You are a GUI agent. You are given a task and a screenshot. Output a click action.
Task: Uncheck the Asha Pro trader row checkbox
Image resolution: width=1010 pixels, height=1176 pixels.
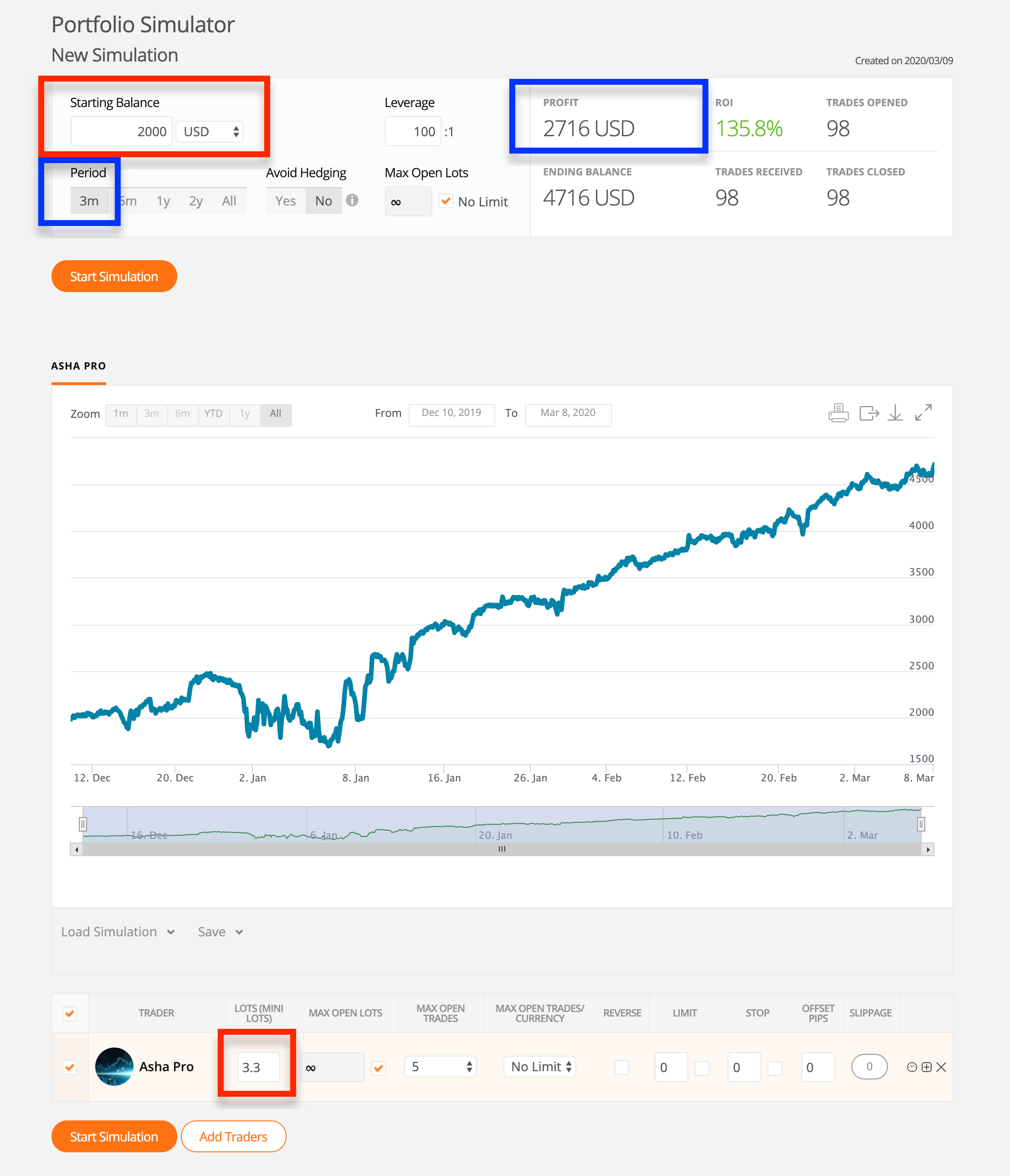(x=70, y=1068)
